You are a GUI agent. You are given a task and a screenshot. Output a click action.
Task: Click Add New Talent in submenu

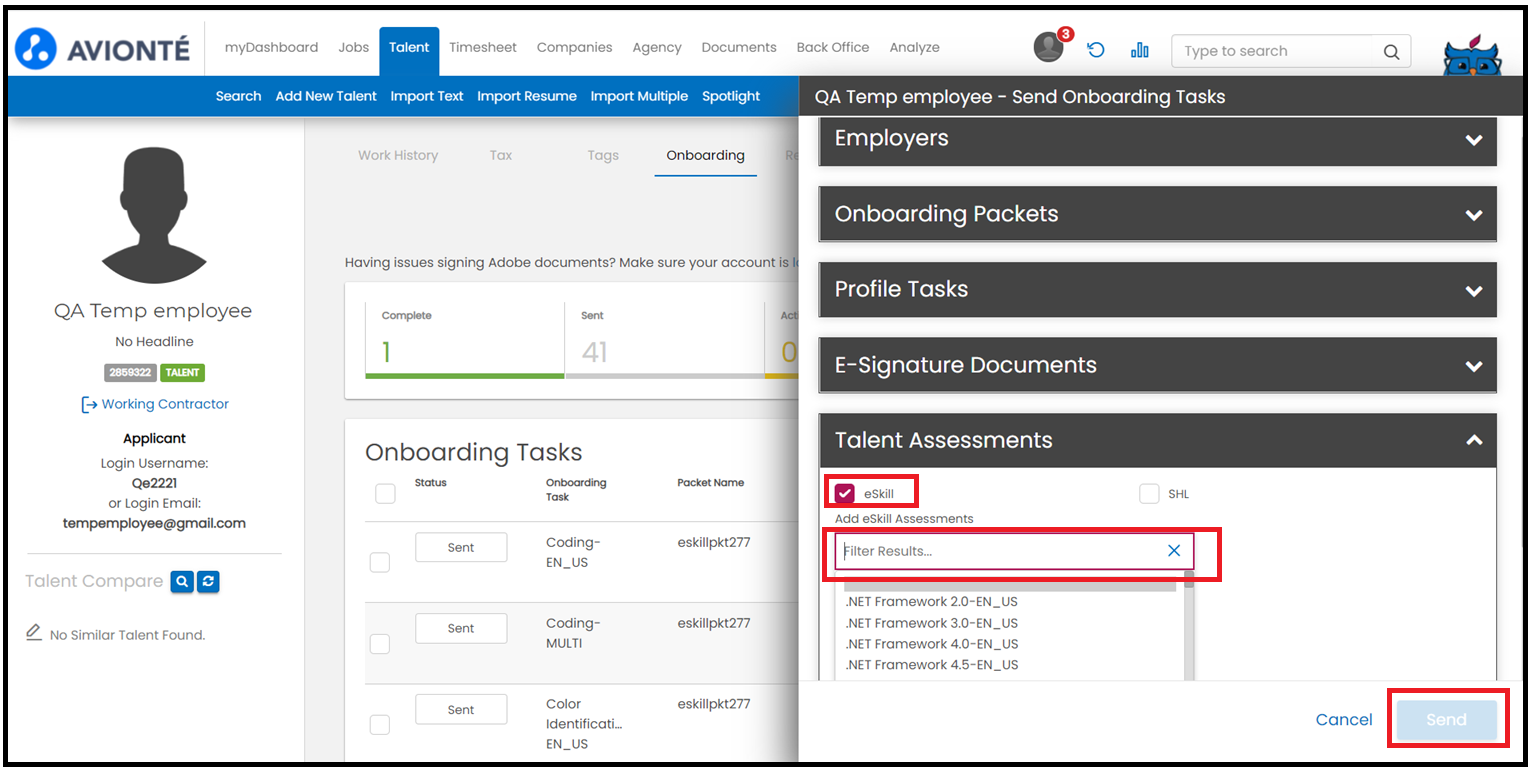pos(326,96)
